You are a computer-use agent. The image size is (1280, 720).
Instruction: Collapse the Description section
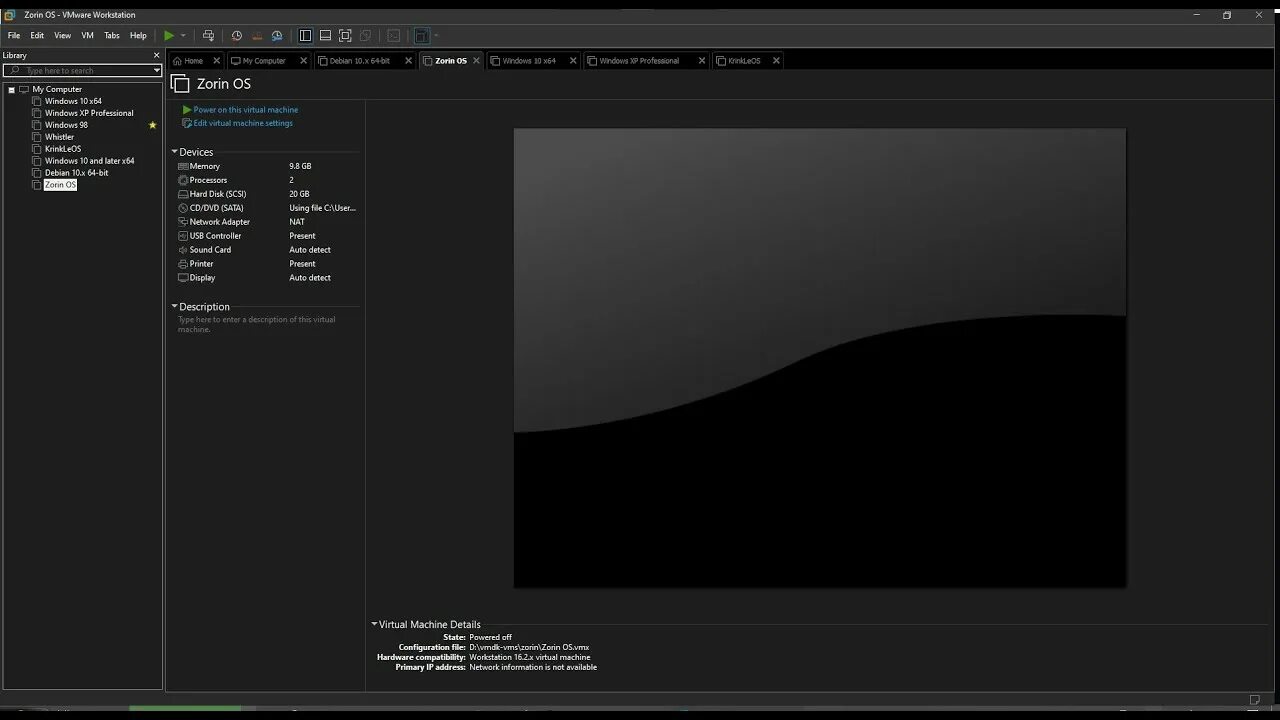click(174, 307)
